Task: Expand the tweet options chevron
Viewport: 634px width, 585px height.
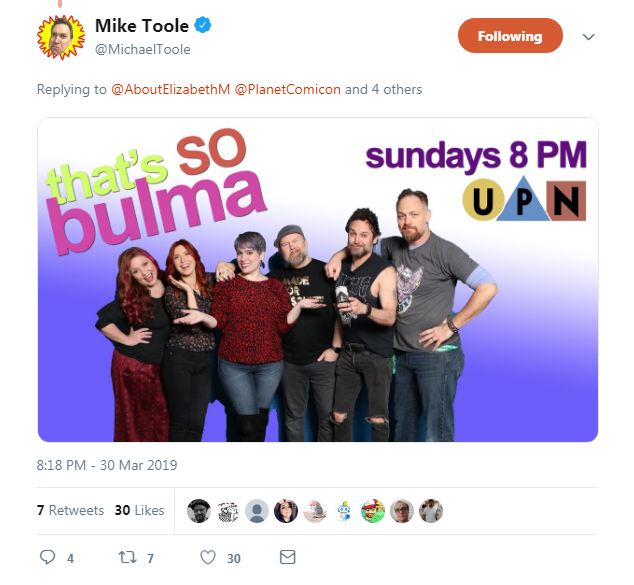Action: click(x=588, y=37)
